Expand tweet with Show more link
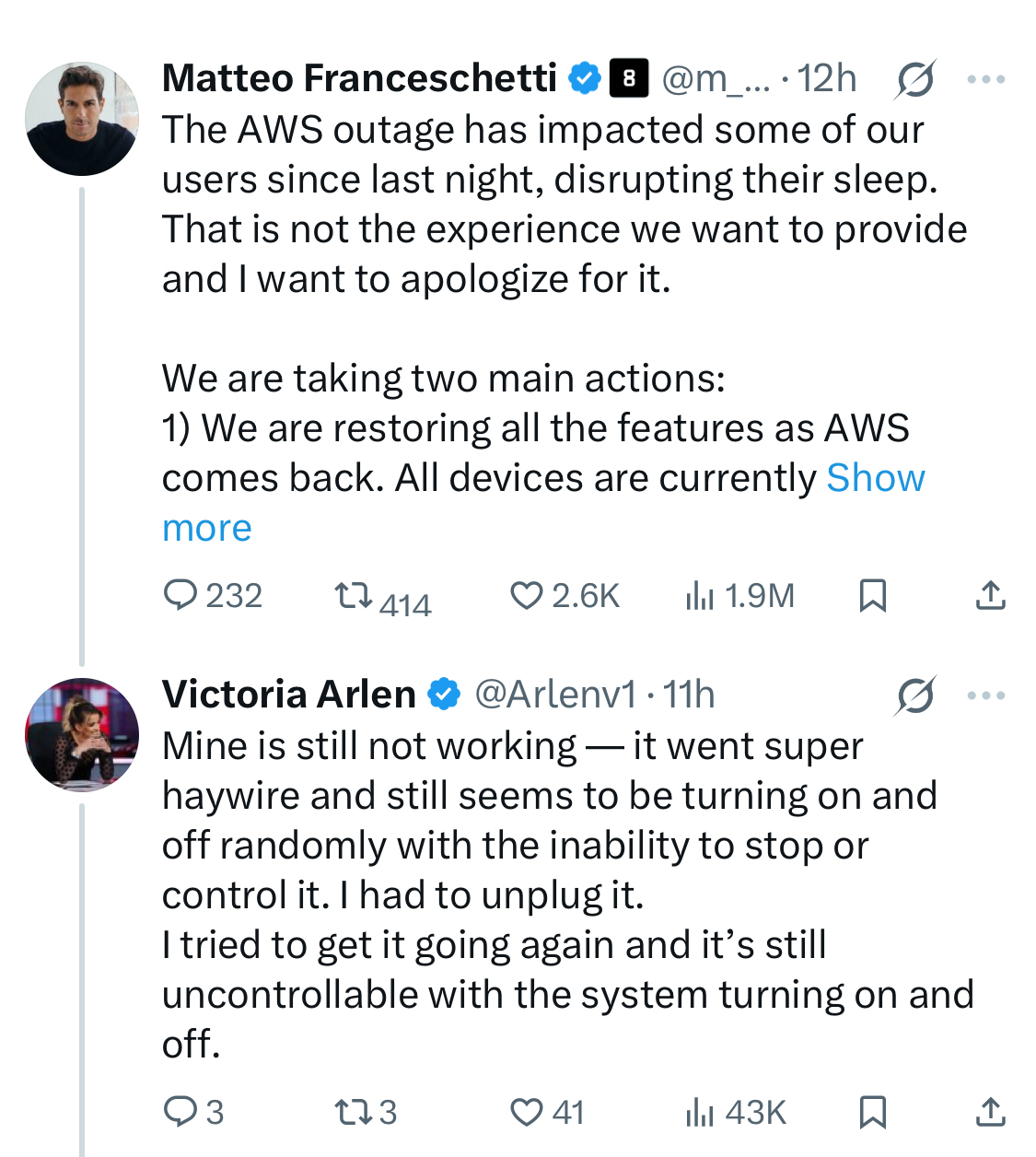The image size is (1036, 1157). tap(874, 478)
